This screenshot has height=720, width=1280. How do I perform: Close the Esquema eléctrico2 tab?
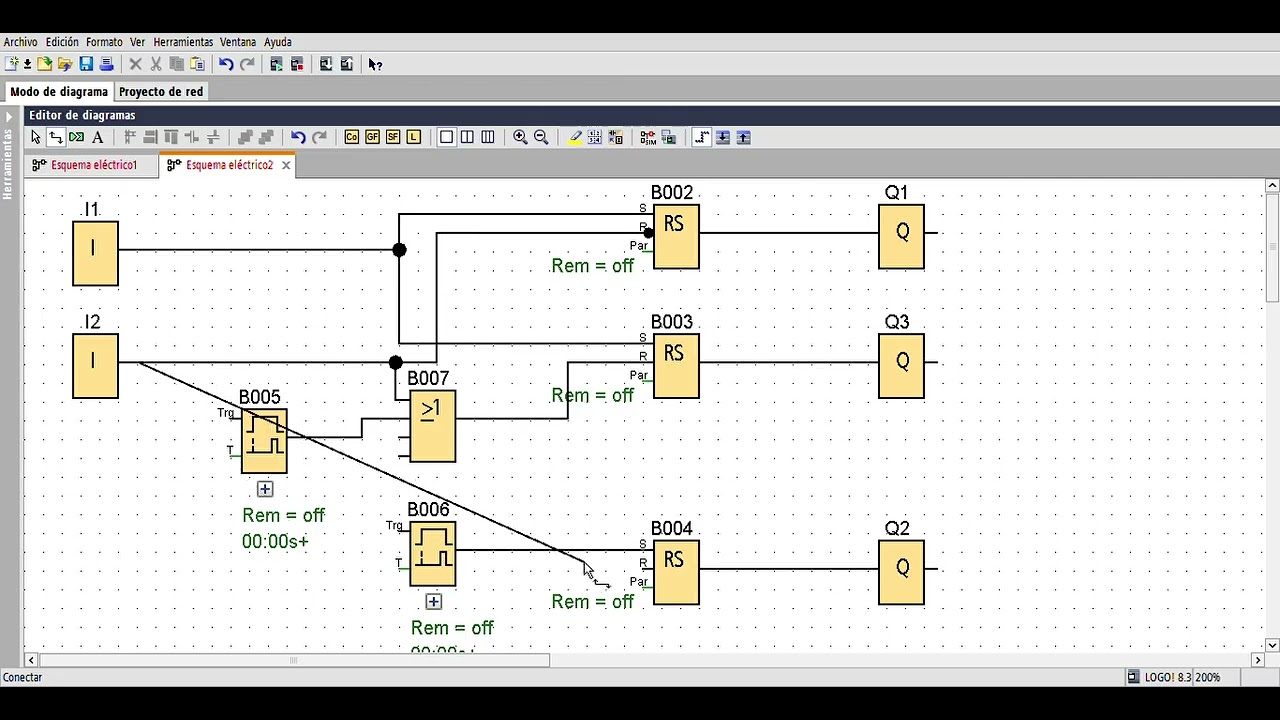(286, 165)
